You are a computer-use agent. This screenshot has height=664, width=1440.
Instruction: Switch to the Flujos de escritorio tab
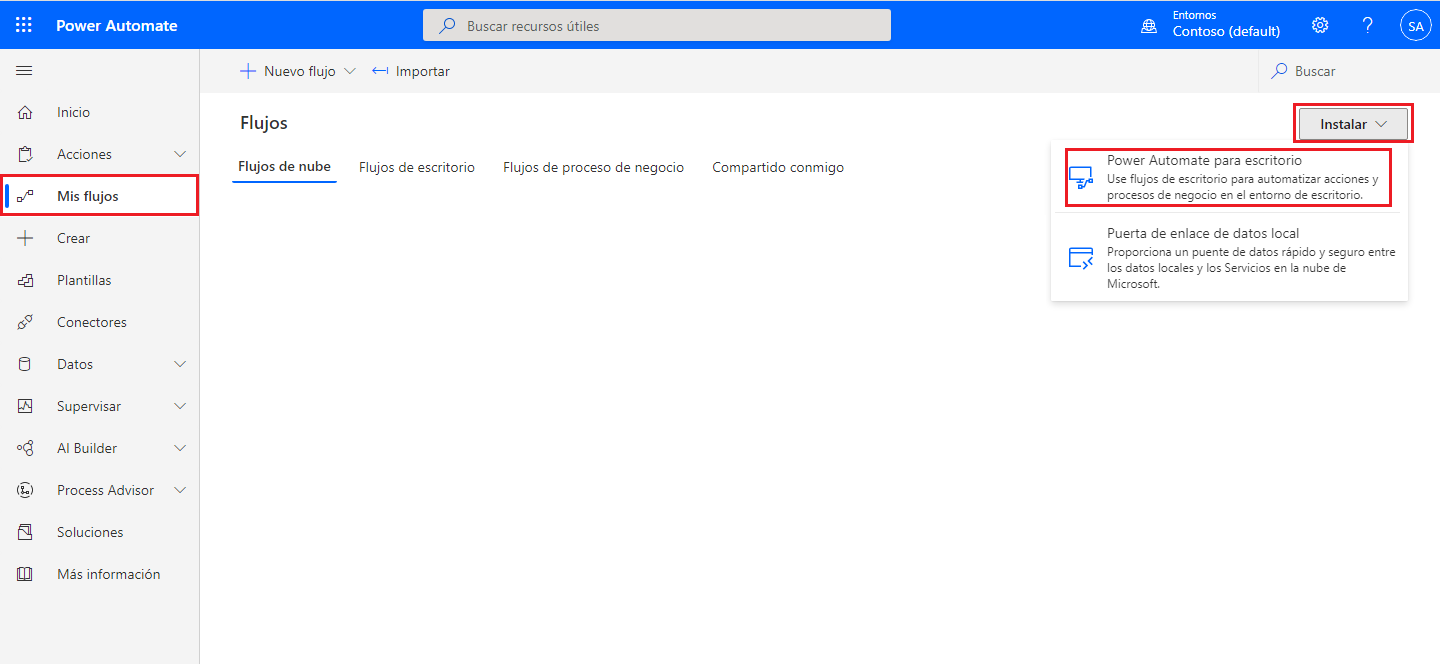pos(417,167)
